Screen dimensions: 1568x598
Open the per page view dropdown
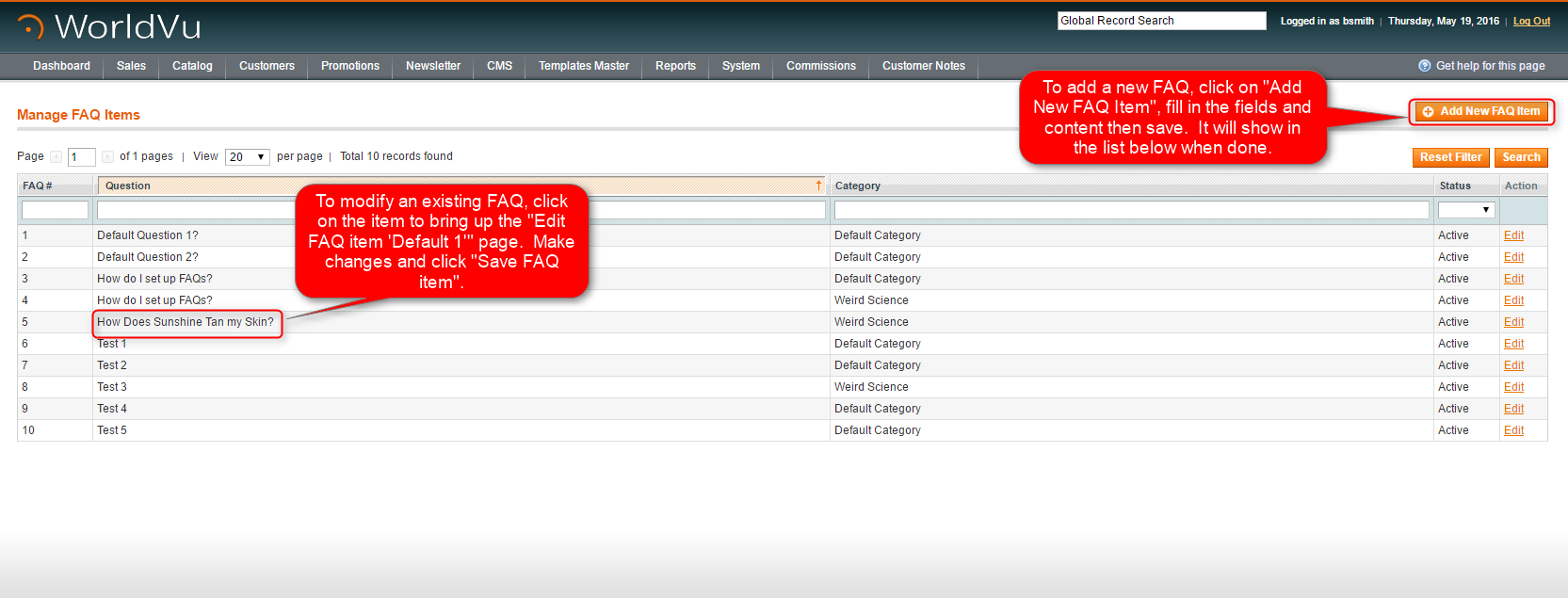pyautogui.click(x=247, y=157)
